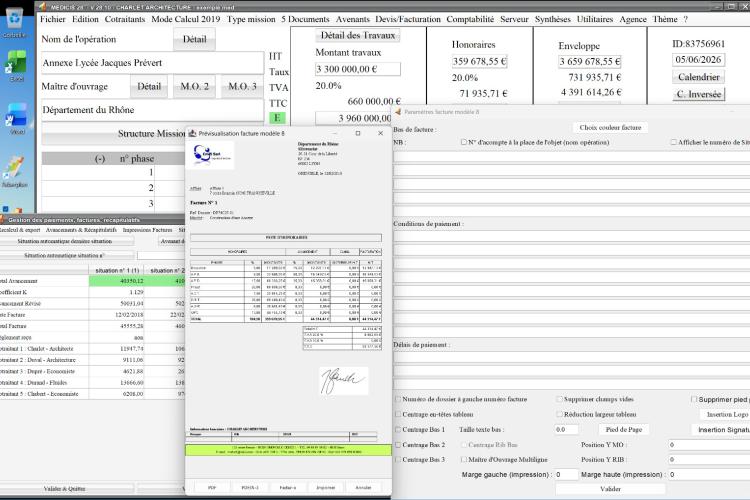Viewport: 750px width, 500px height.
Task: Click the Honoraires value '359 678,55 €'
Action: pyautogui.click(x=479, y=62)
